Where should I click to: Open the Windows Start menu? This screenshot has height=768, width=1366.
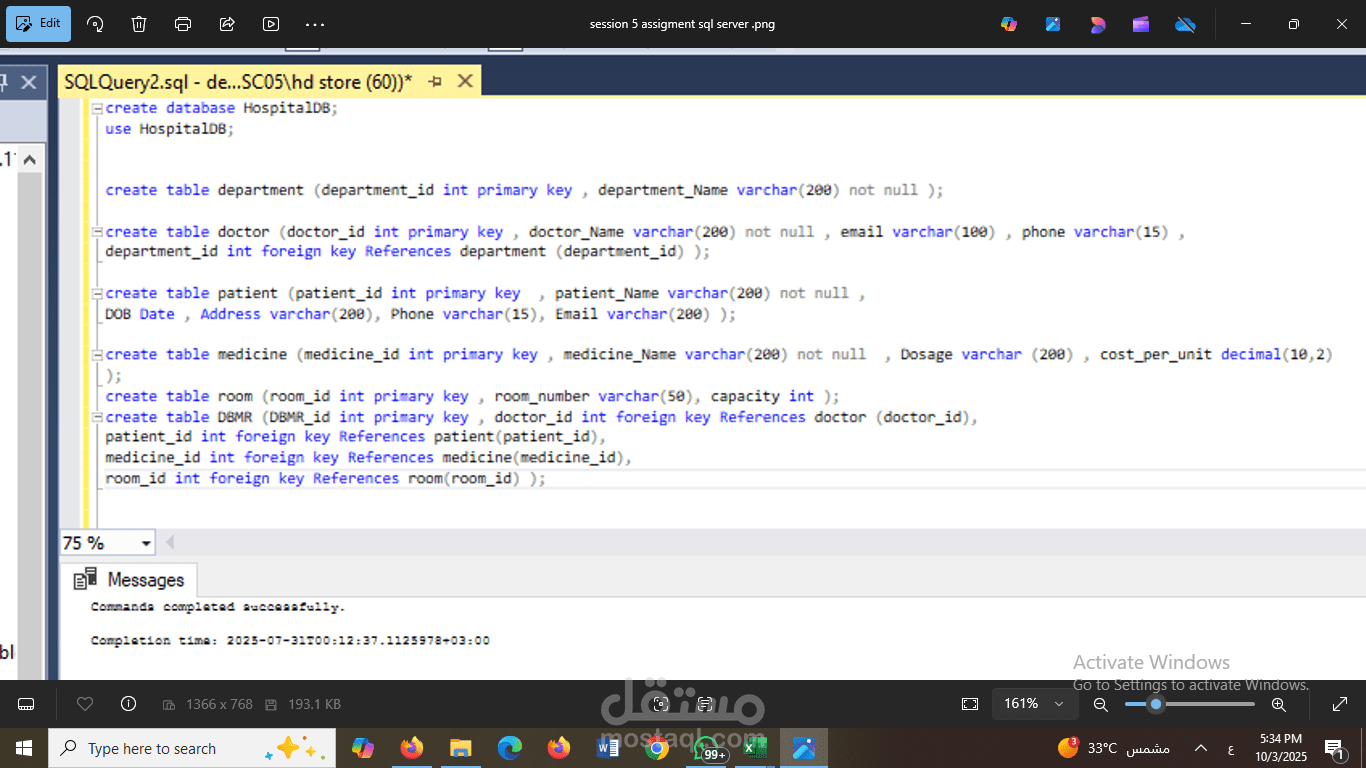click(x=23, y=748)
